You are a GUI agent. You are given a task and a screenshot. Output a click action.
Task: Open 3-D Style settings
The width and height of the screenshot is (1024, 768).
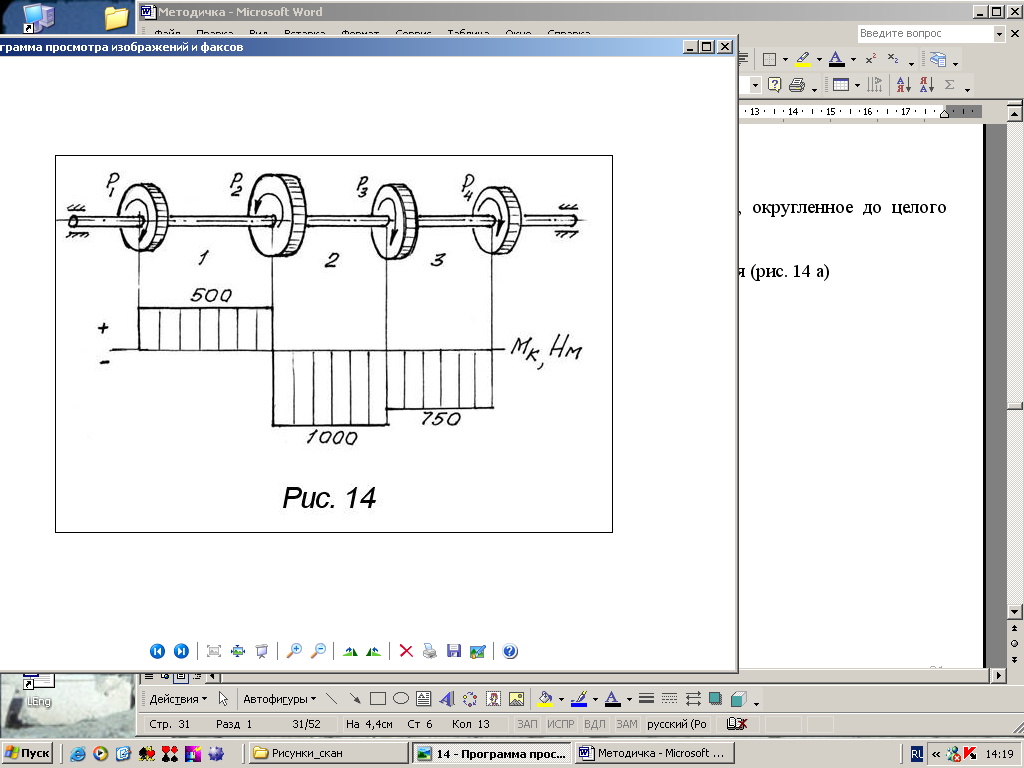click(739, 699)
